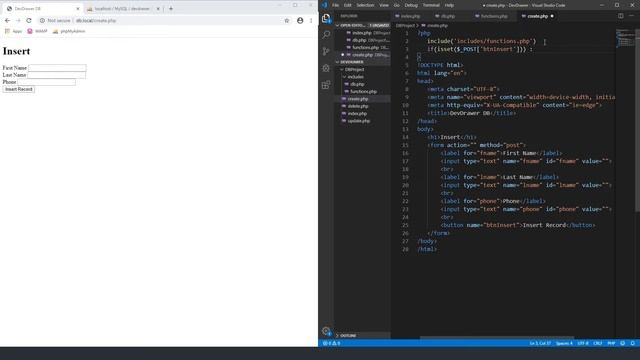Open a new Chrome tab
This screenshot has height=360, width=640.
pyautogui.click(x=171, y=9)
